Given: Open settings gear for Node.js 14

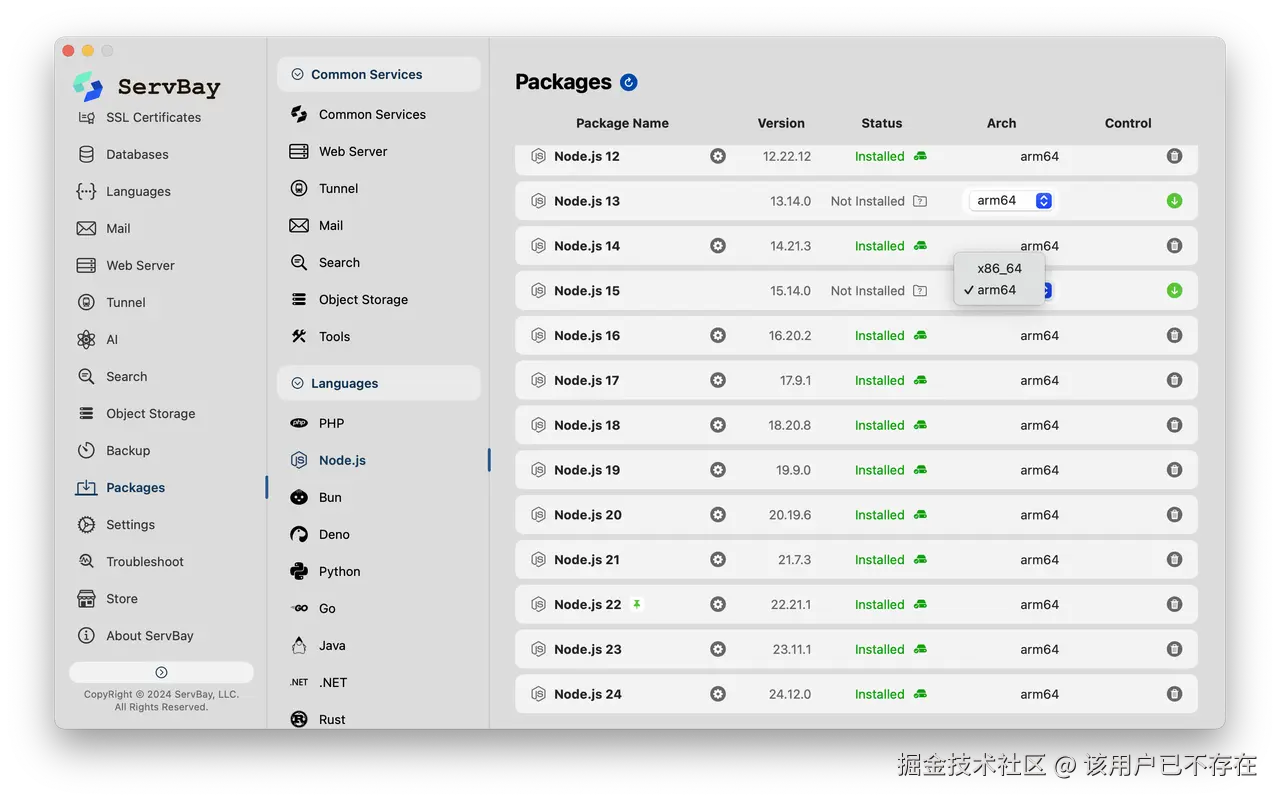Looking at the screenshot, I should pos(718,246).
